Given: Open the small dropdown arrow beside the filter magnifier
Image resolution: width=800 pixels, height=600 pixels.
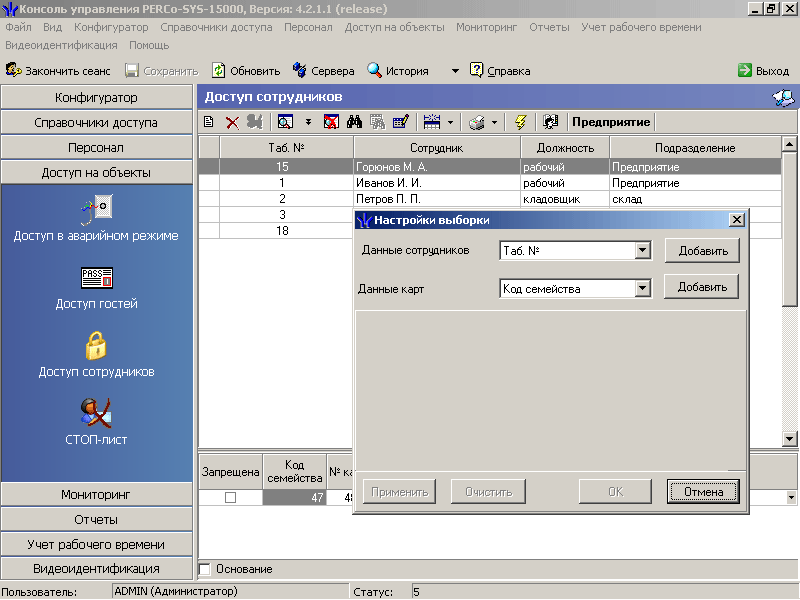Looking at the screenshot, I should click(x=308, y=122).
